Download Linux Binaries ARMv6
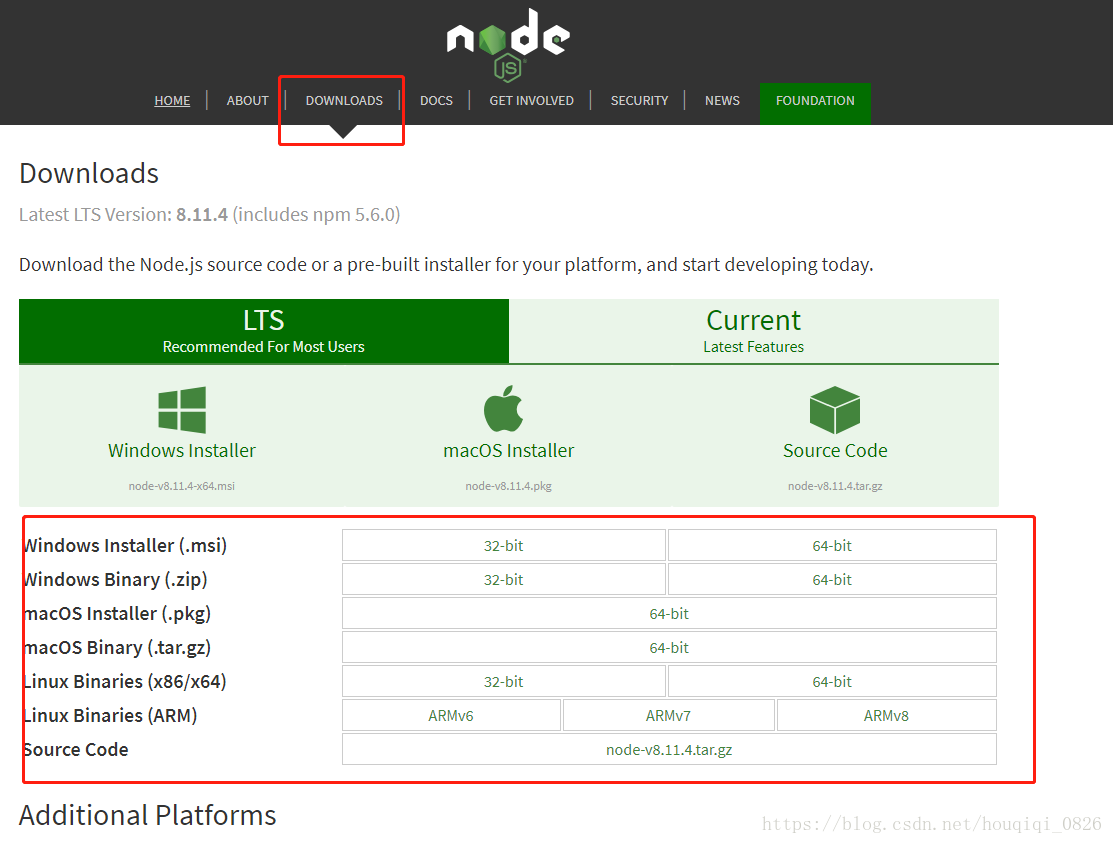Viewport: 1113px width, 844px height. [451, 716]
